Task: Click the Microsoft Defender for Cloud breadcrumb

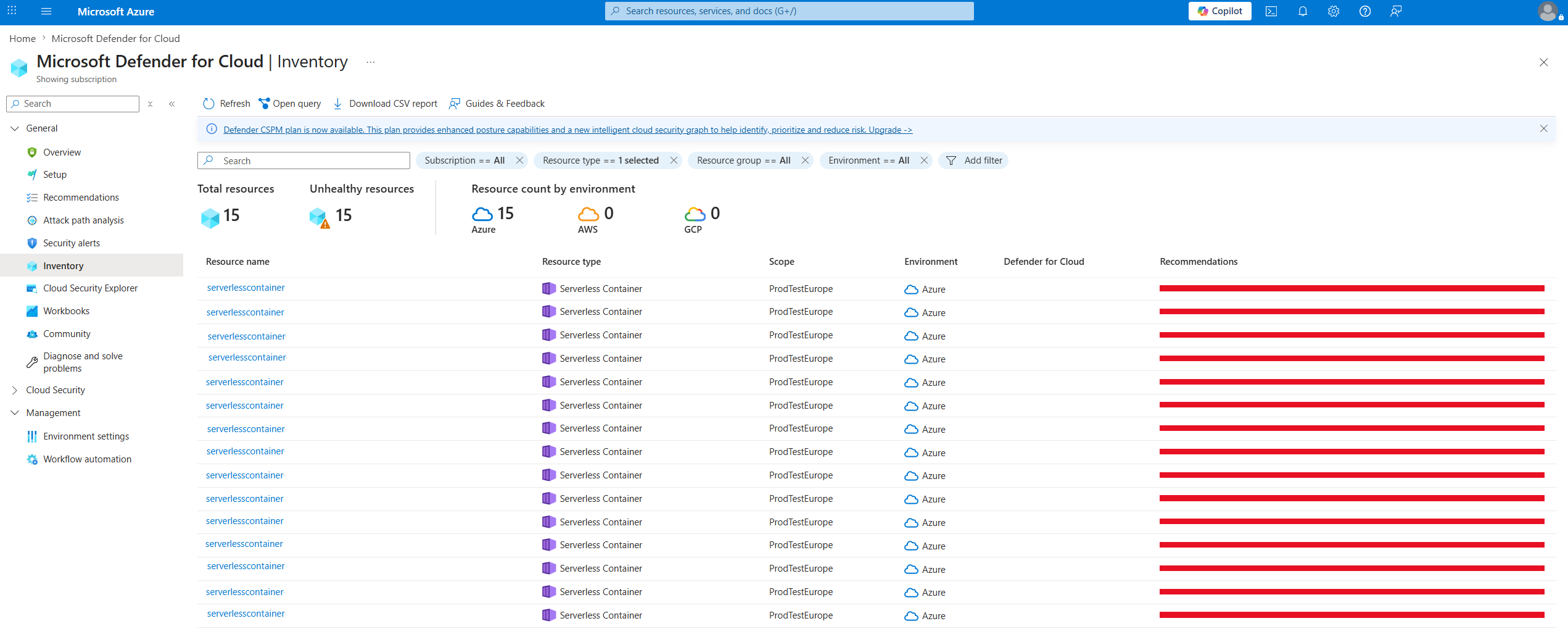Action: 116,38
